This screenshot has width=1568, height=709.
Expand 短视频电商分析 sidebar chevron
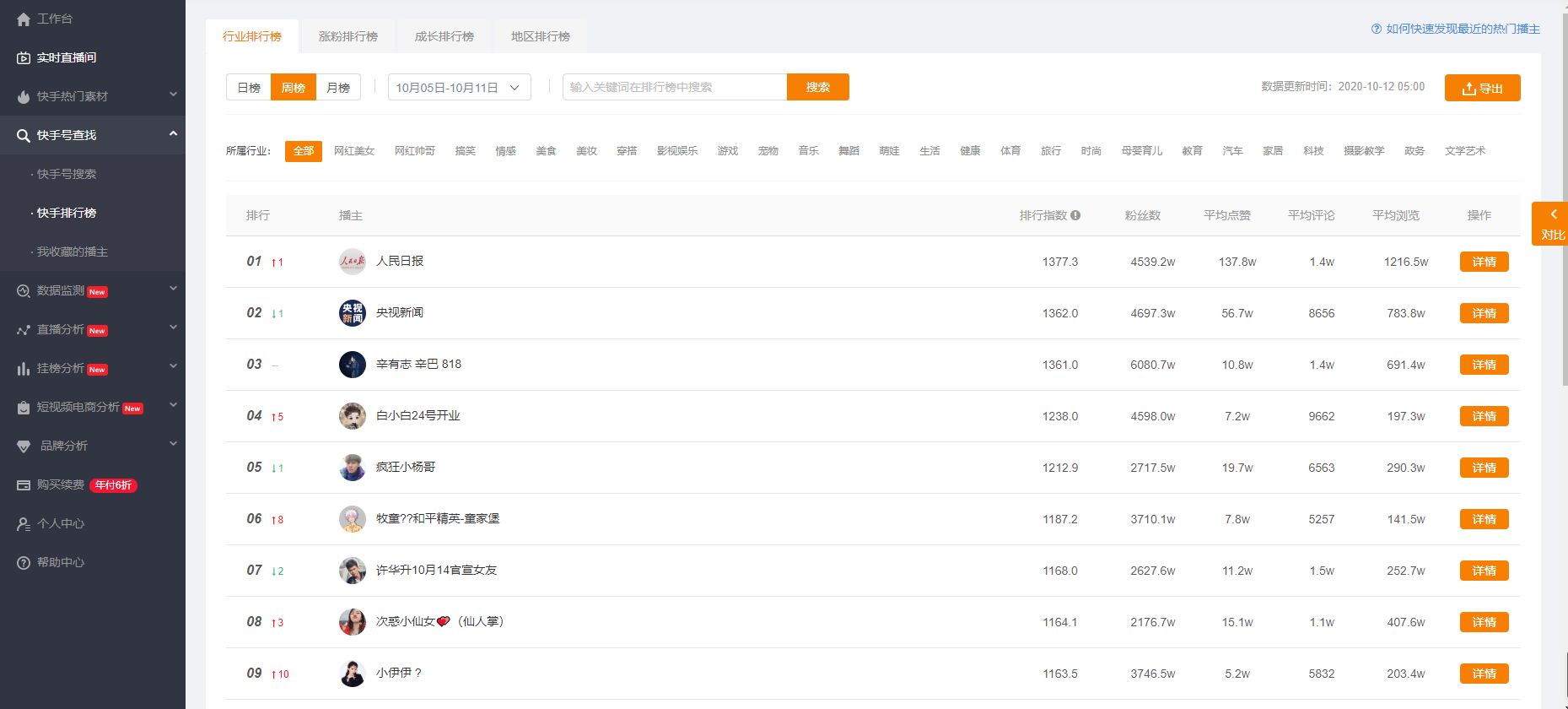tap(173, 405)
